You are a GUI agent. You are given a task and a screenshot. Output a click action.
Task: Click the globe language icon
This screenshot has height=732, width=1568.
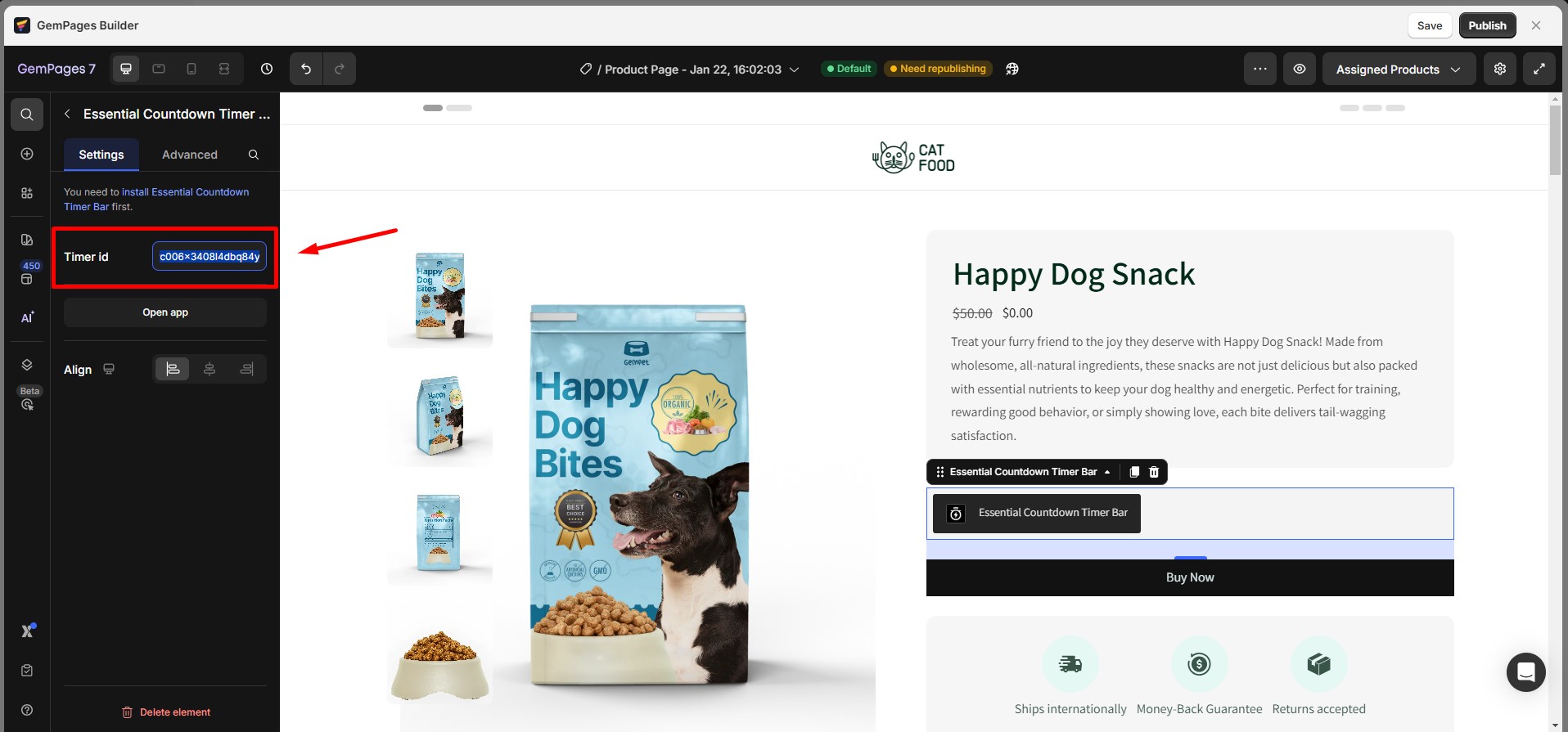[x=1012, y=69]
